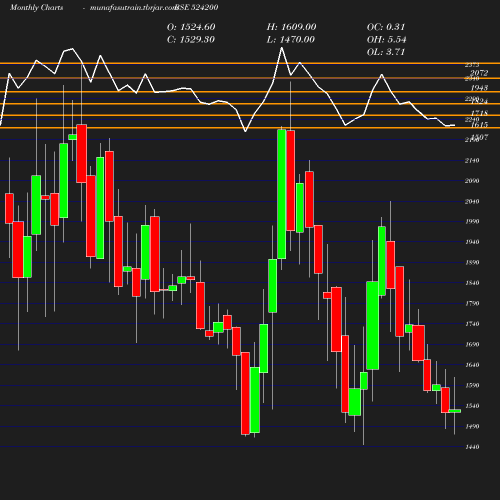Click the 1640 price axis label
The width and height of the screenshot is (500, 500).
472,365
